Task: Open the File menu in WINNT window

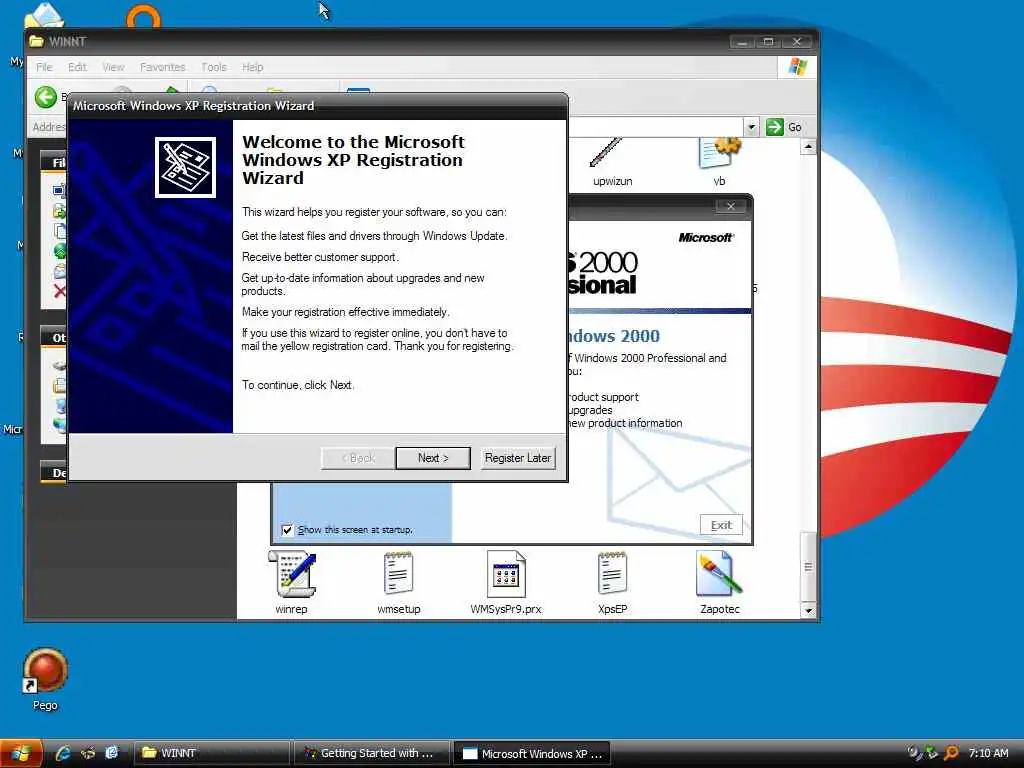Action: [44, 67]
